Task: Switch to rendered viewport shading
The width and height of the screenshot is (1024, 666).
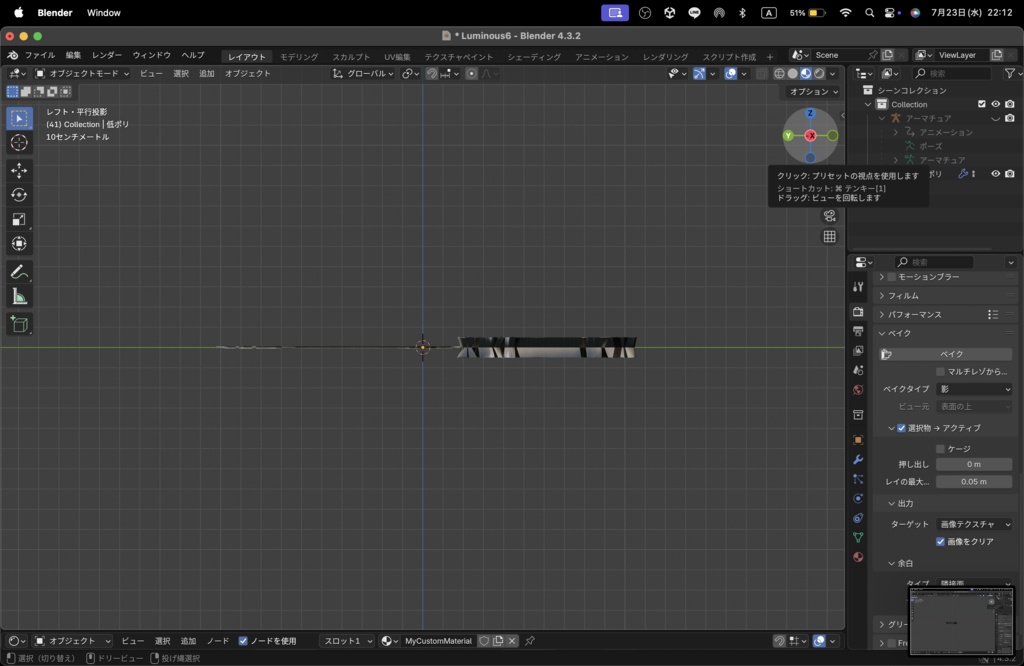Action: click(819, 74)
